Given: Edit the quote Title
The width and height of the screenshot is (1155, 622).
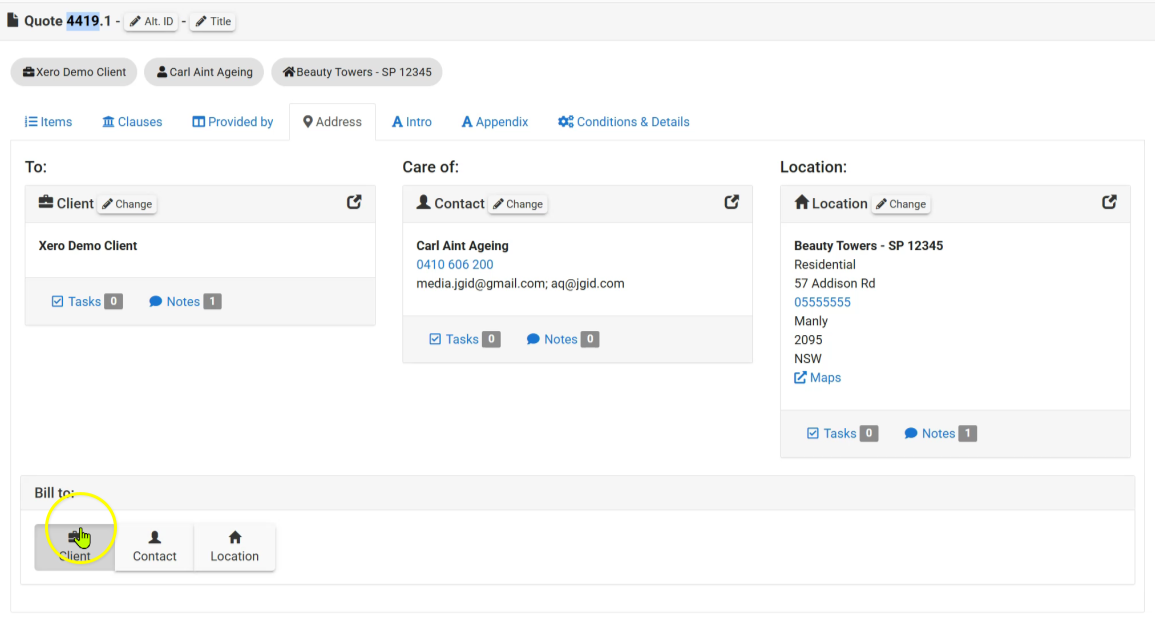Looking at the screenshot, I should point(213,21).
